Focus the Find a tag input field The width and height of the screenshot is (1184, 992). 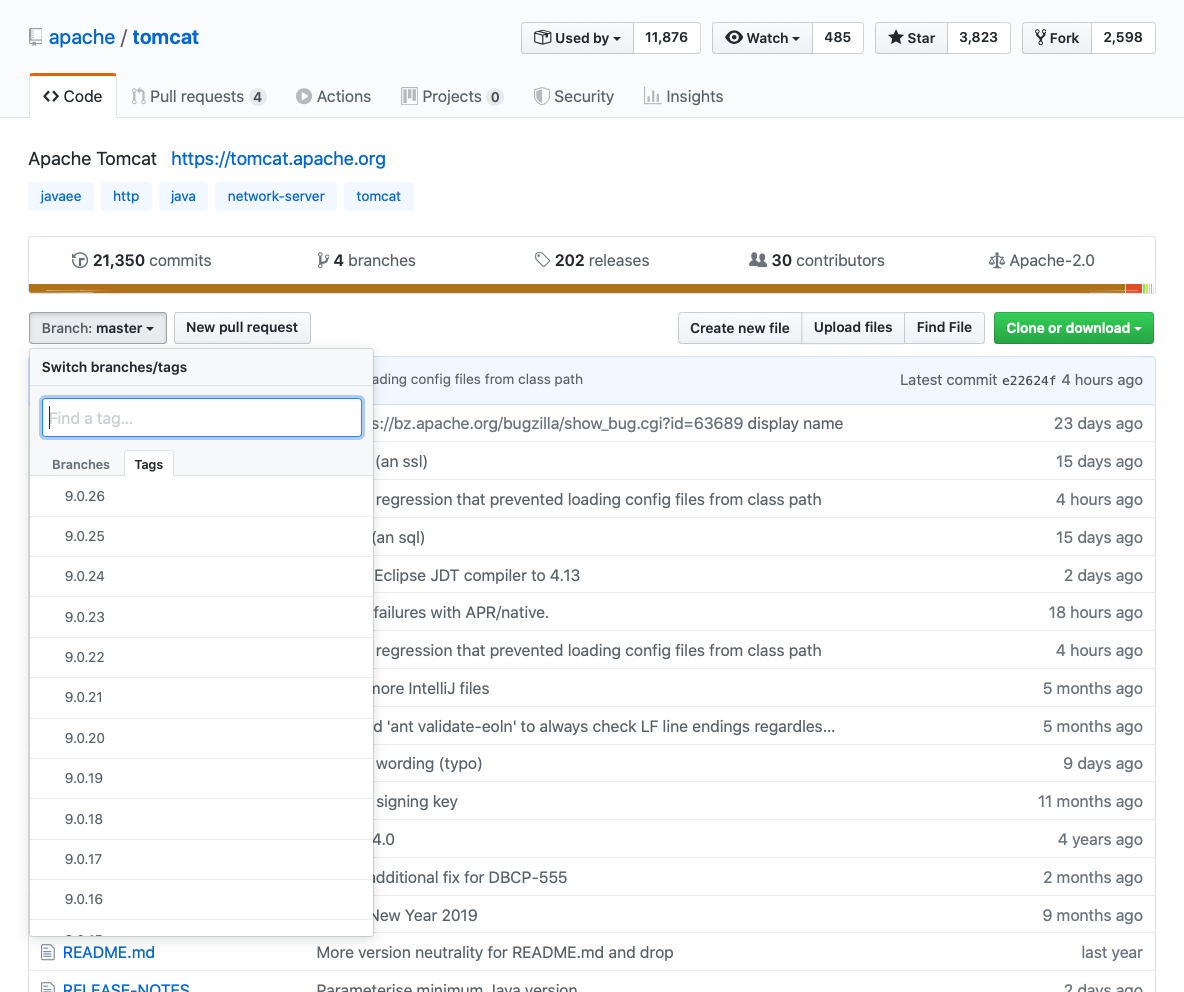202,418
